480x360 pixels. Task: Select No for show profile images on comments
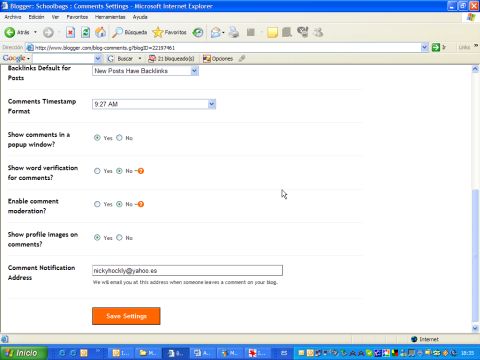(119, 238)
